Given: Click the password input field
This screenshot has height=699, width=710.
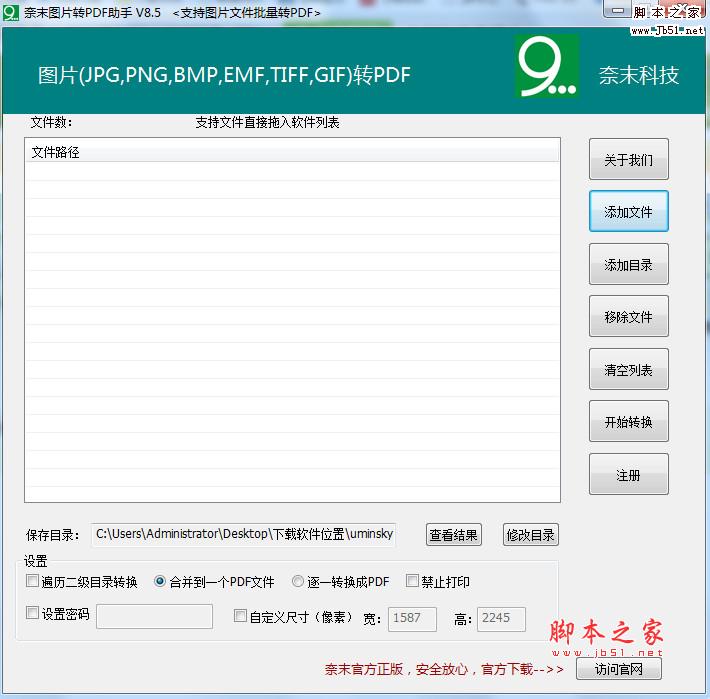Looking at the screenshot, I should [x=154, y=616].
